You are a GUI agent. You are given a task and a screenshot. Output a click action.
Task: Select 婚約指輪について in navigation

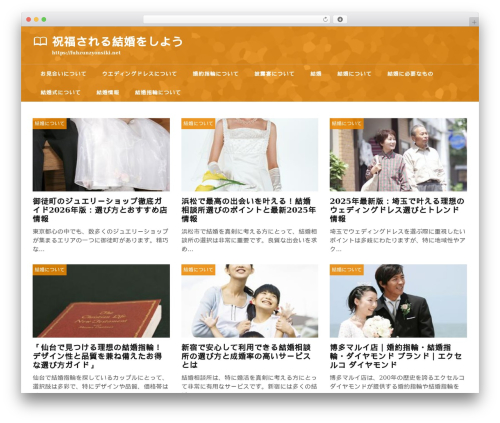coord(215,74)
